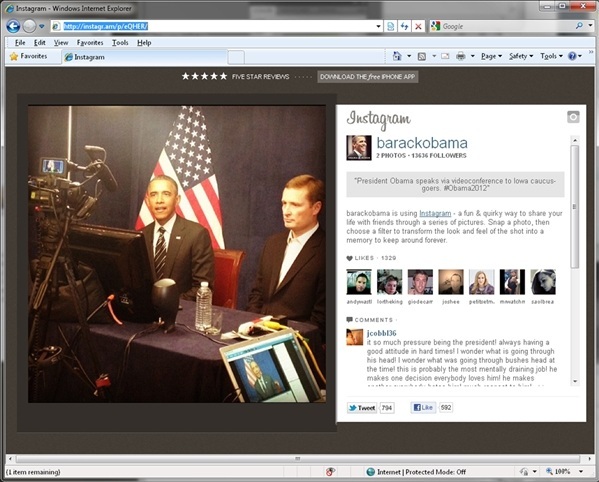Click the panel scrollbar up arrow

[575, 140]
